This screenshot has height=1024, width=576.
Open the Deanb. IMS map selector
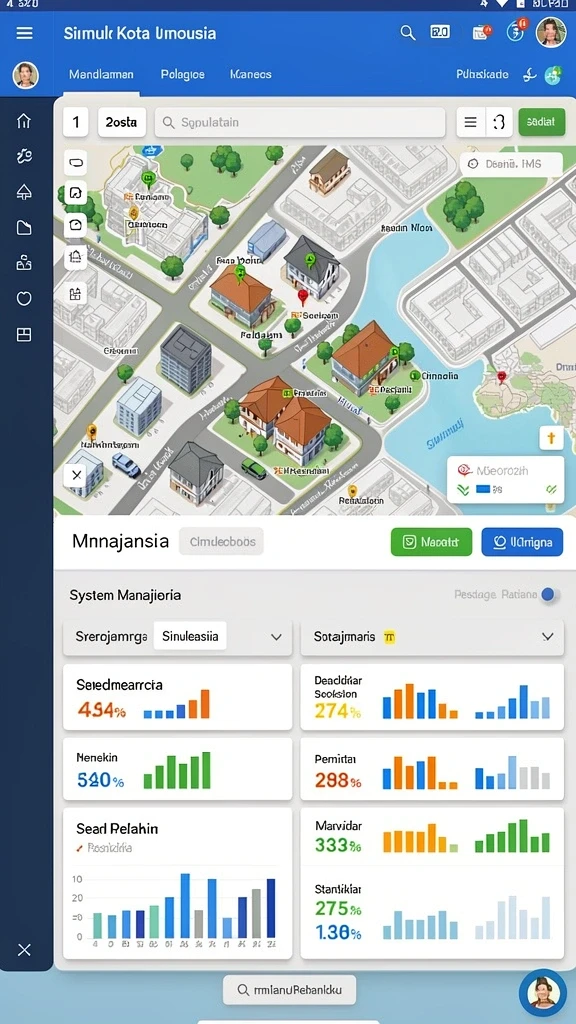point(511,164)
